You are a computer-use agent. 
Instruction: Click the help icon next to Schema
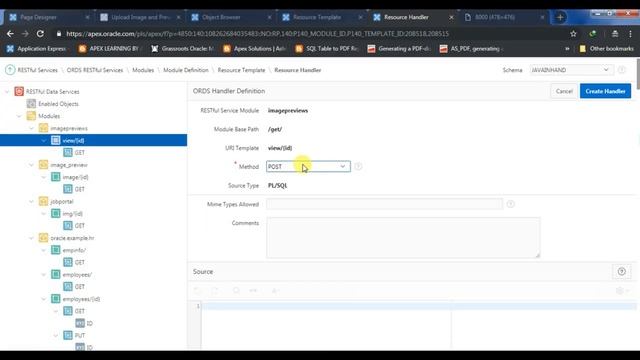click(621, 70)
